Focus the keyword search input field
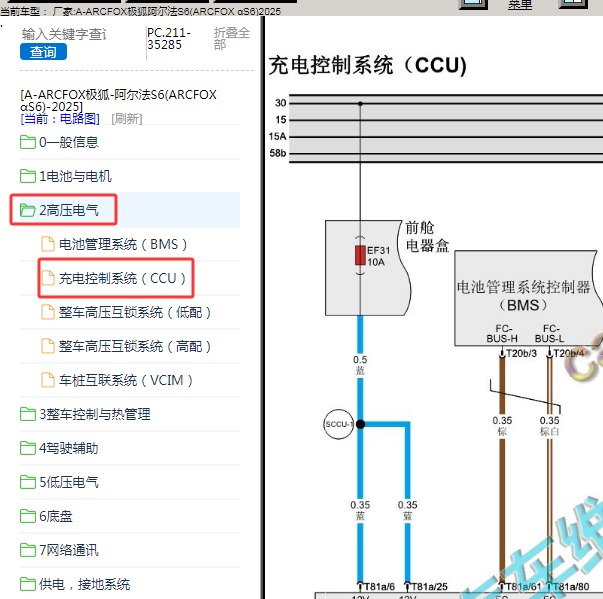The image size is (603, 599). click(64, 34)
